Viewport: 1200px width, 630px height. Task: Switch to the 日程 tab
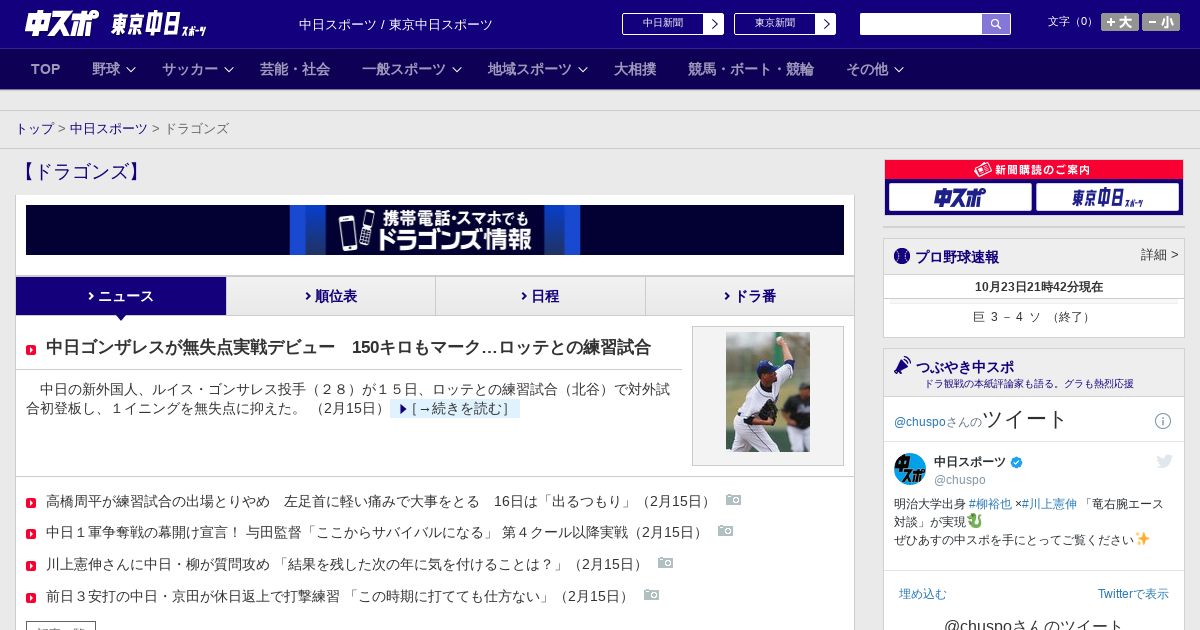[540, 296]
